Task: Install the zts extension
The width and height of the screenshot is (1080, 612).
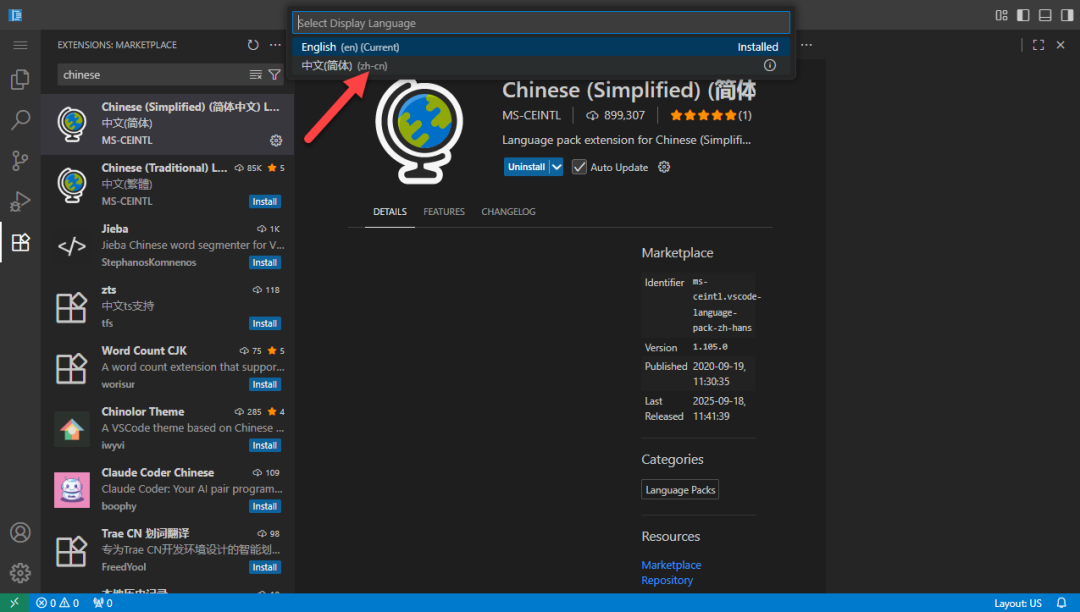Action: [264, 324]
